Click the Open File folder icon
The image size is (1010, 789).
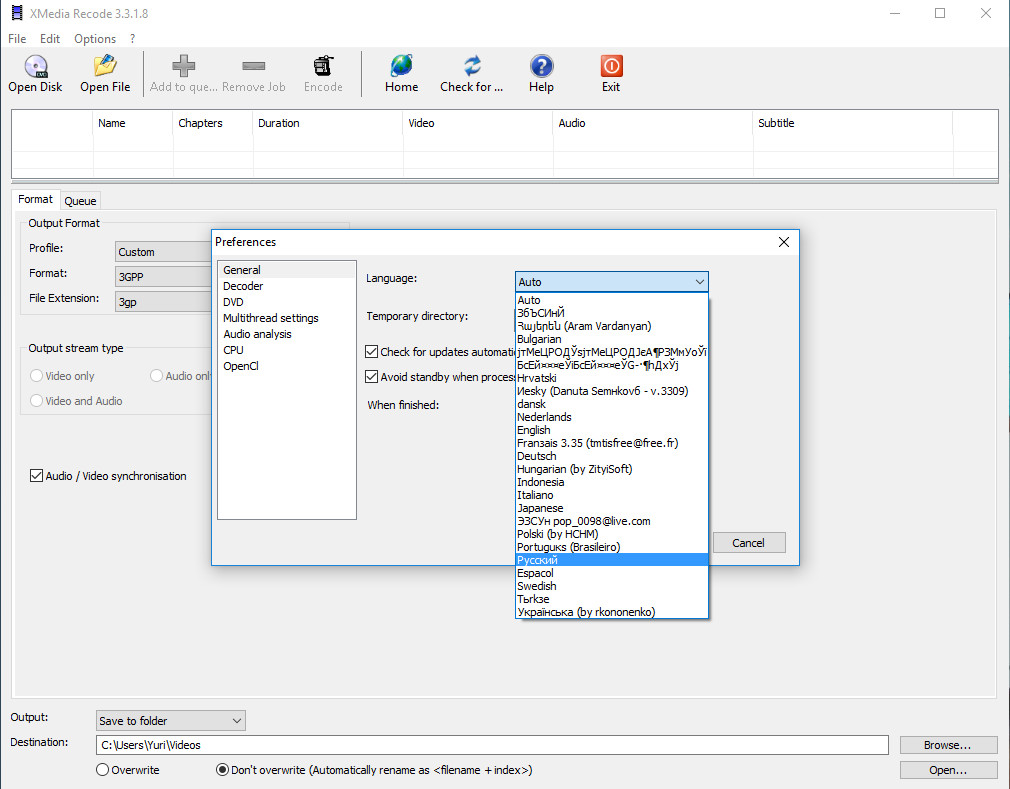tap(105, 67)
